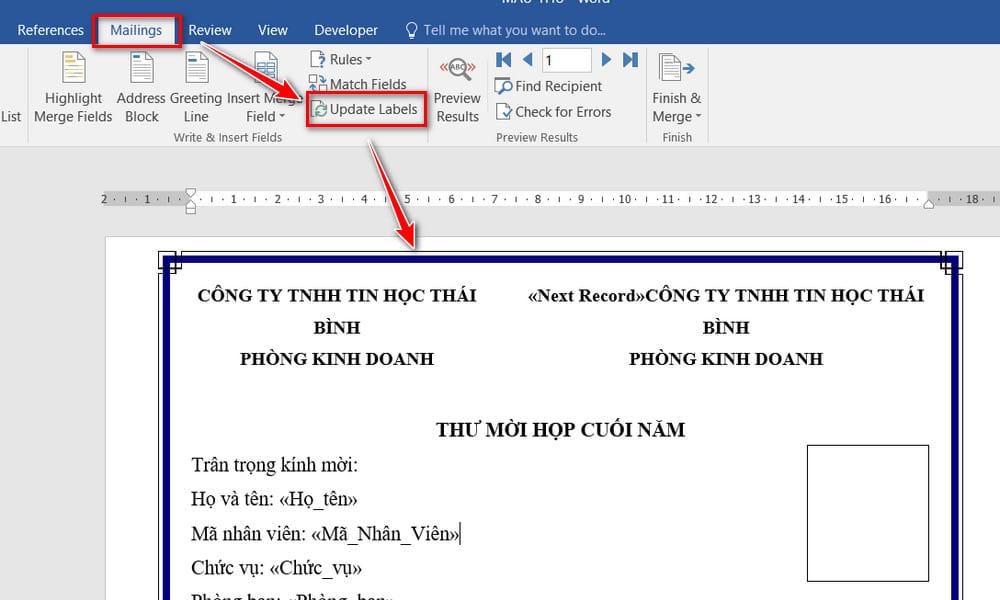Insert an Address Block
1000x600 pixels.
tap(142, 87)
